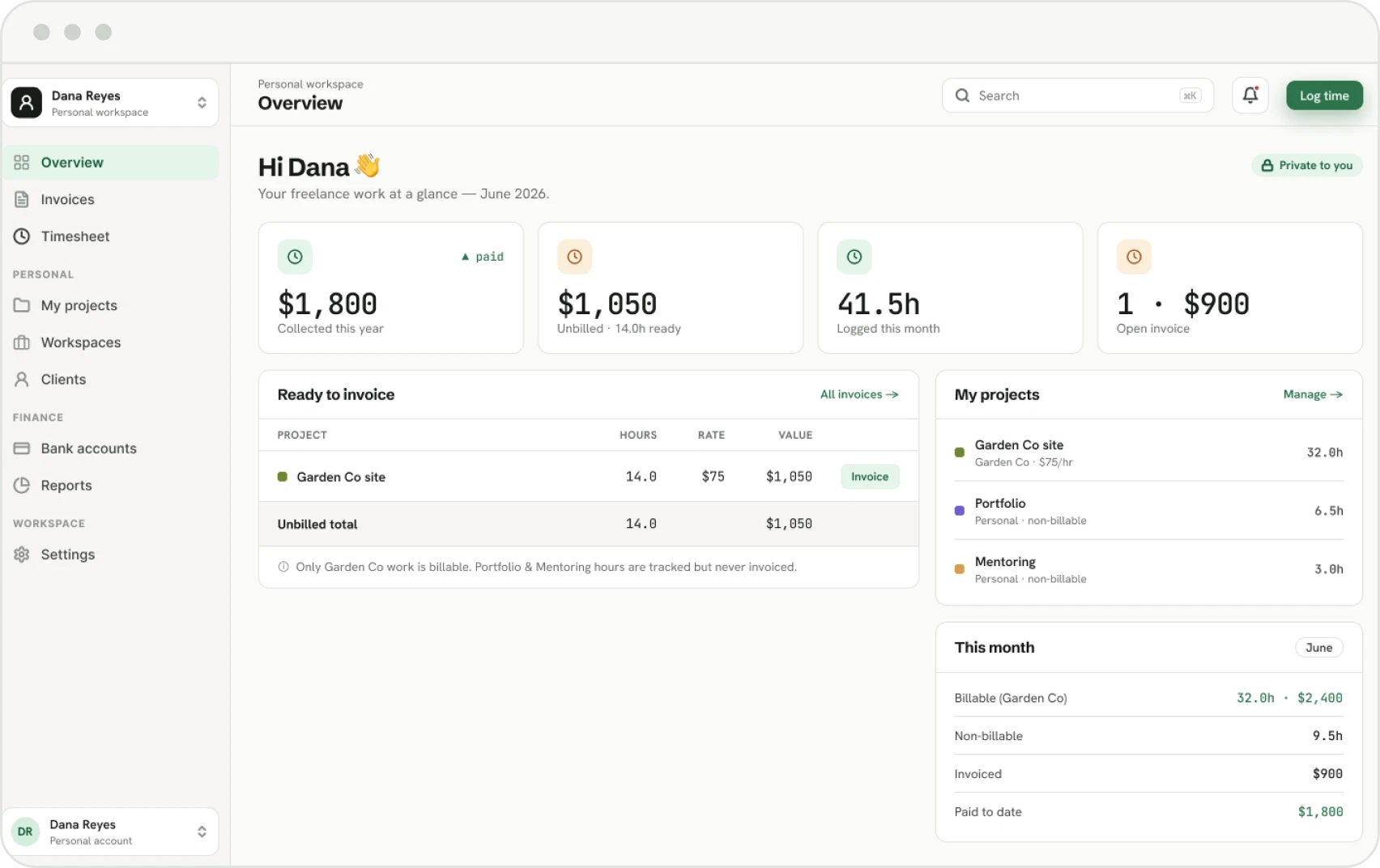
Task: Click the Unbilled total row
Action: [x=589, y=524]
